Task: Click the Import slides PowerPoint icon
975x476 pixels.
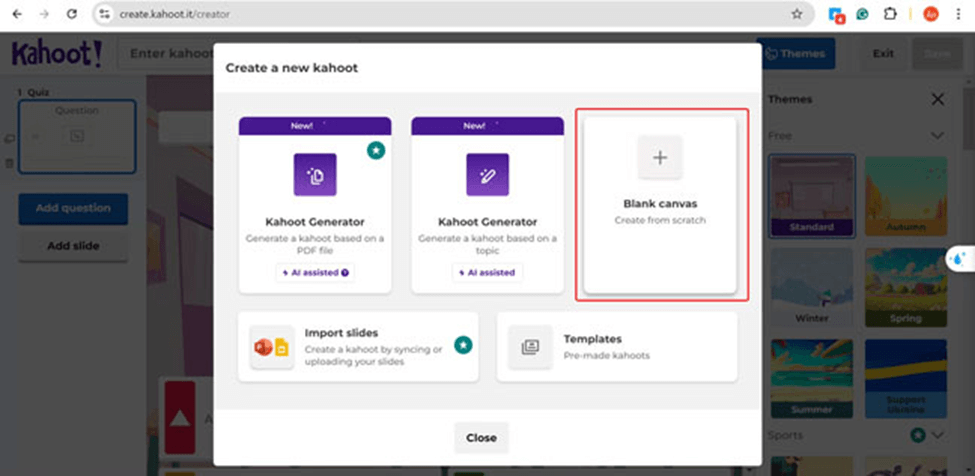Action: coord(263,347)
